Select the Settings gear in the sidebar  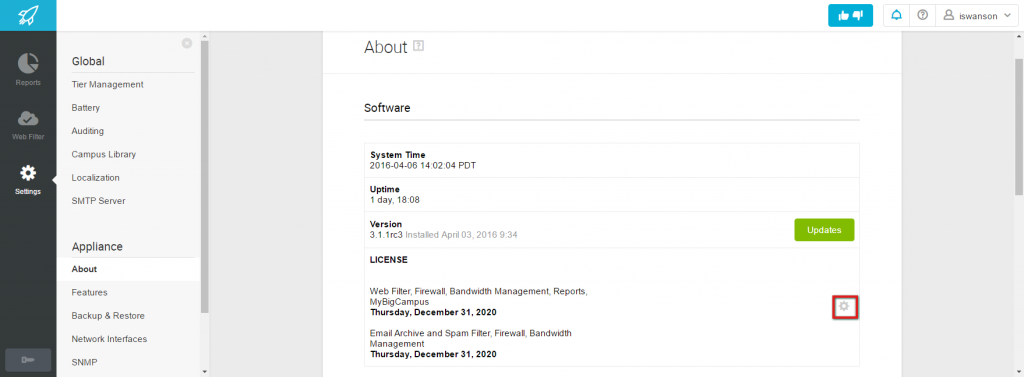[28, 179]
